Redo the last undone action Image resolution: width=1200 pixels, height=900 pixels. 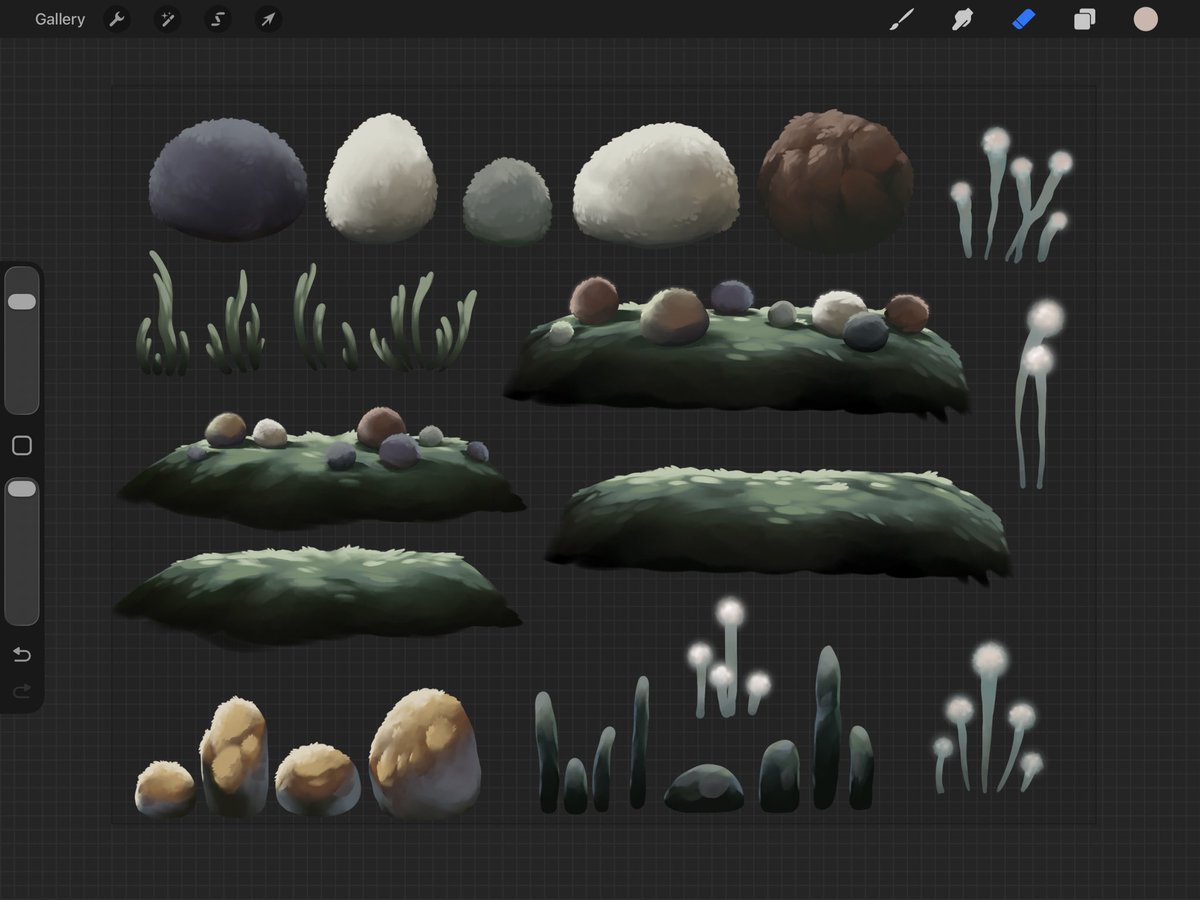(22, 691)
